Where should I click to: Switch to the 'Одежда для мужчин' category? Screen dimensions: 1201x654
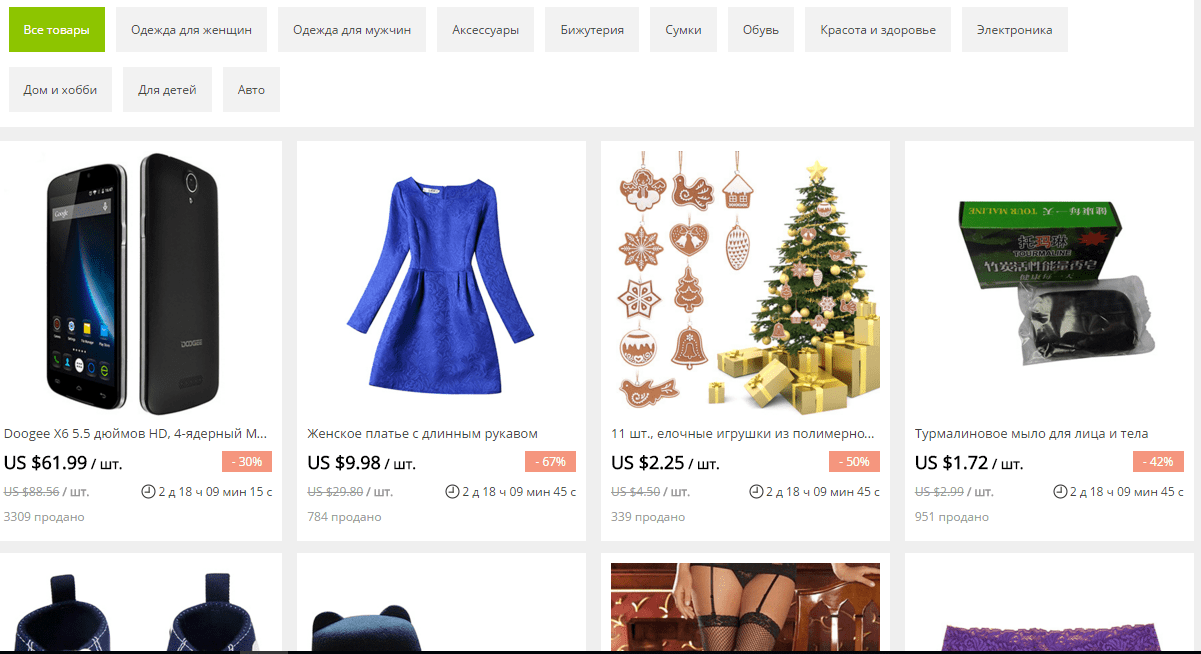pos(352,30)
